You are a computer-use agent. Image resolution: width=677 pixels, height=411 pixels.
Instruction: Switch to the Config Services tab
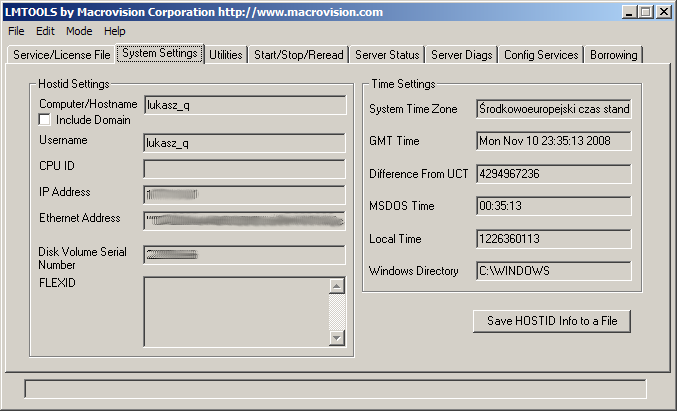[541, 55]
